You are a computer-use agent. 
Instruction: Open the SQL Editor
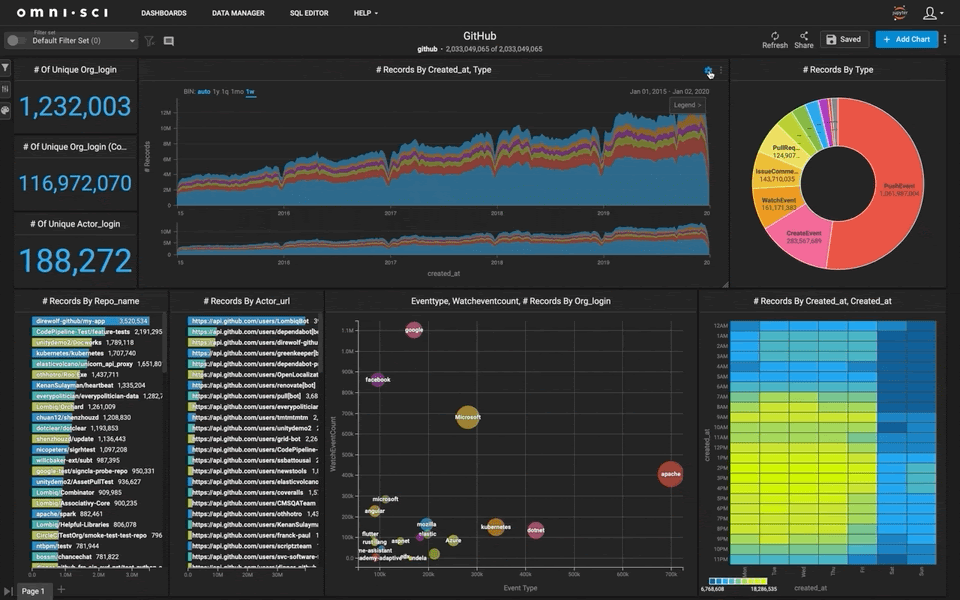[309, 13]
